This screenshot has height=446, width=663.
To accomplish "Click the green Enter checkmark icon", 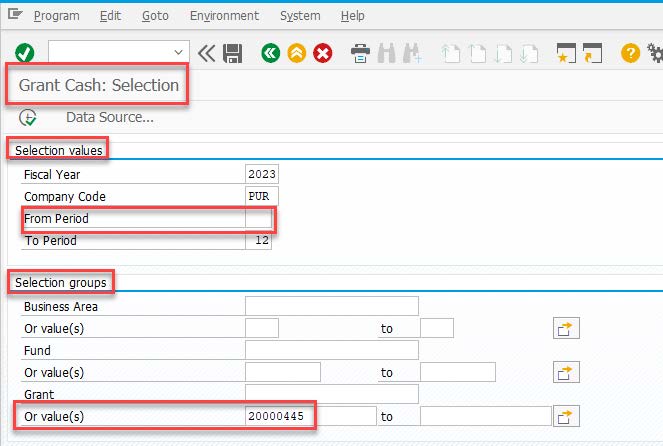I will (25, 53).
